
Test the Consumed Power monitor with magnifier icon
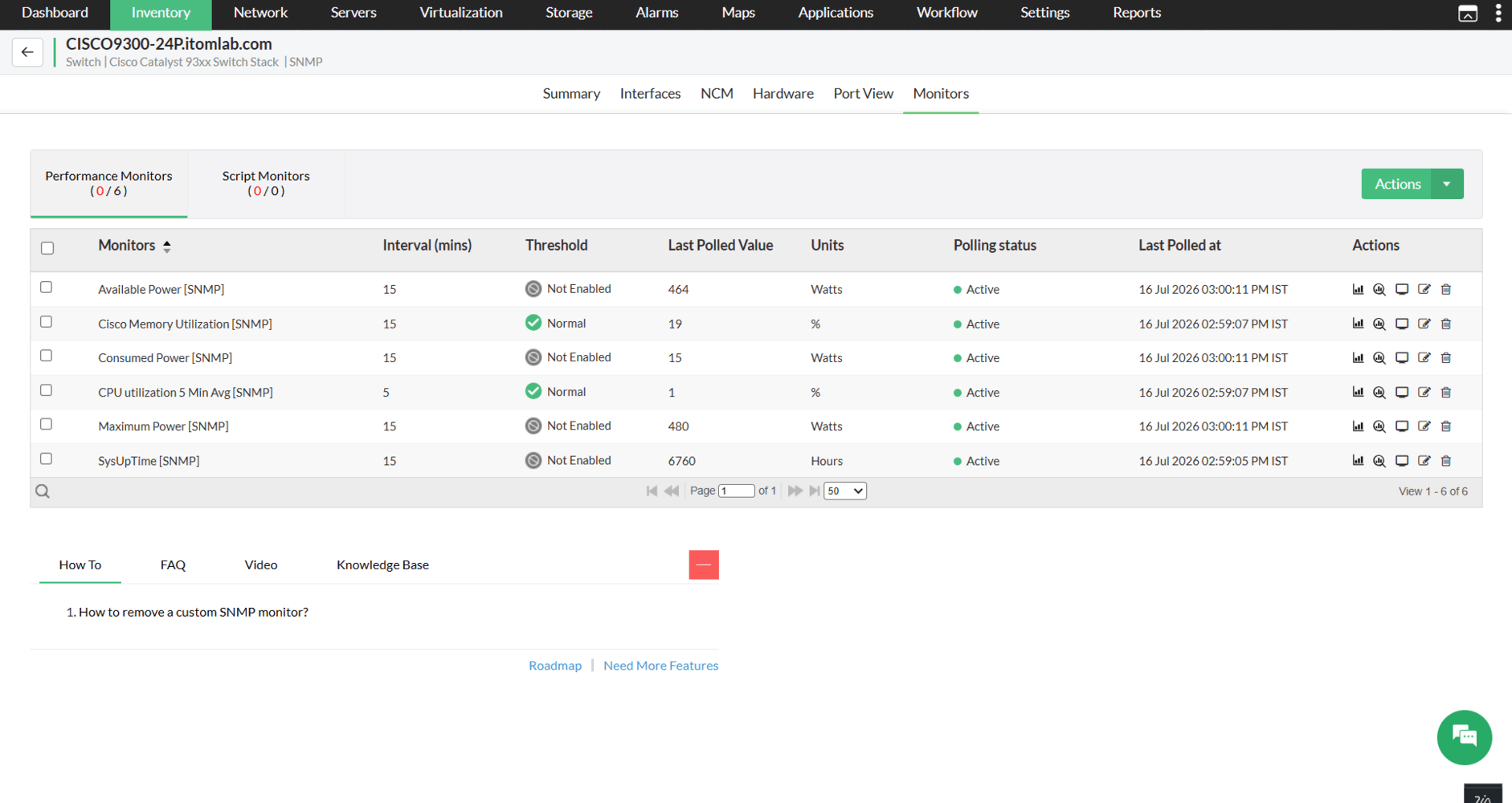pos(1379,358)
